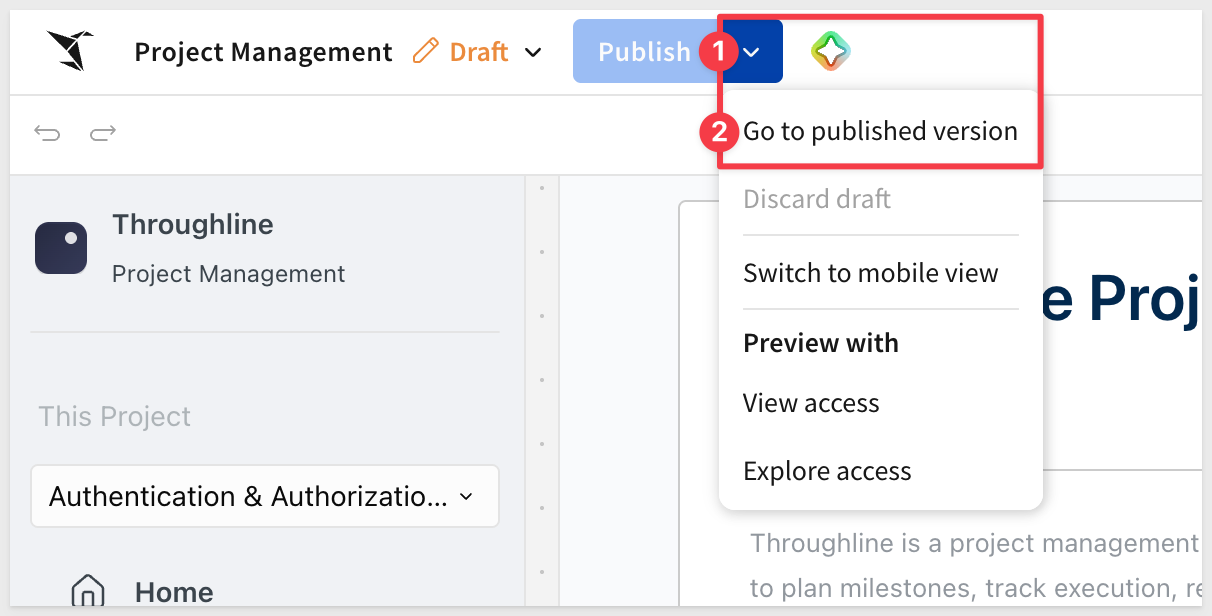Click the Preview with header text
The image size is (1212, 616).
821,343
